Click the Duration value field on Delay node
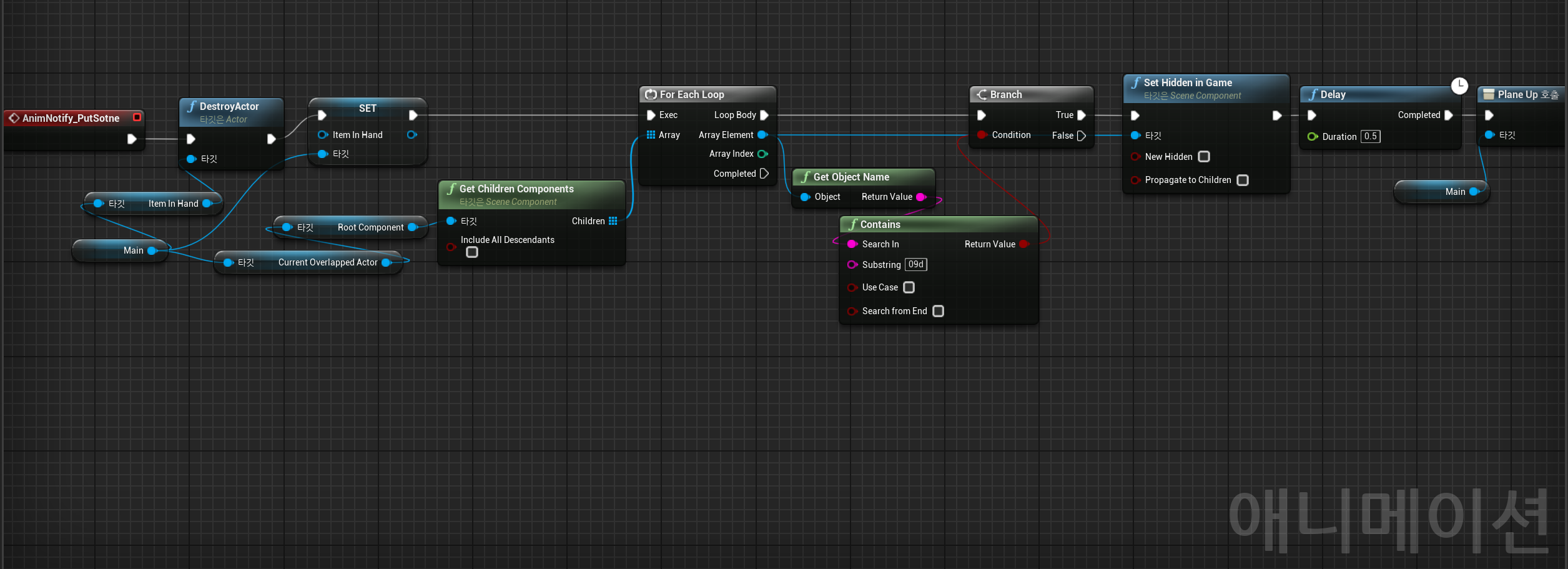The height and width of the screenshot is (569, 1568). coord(1370,136)
